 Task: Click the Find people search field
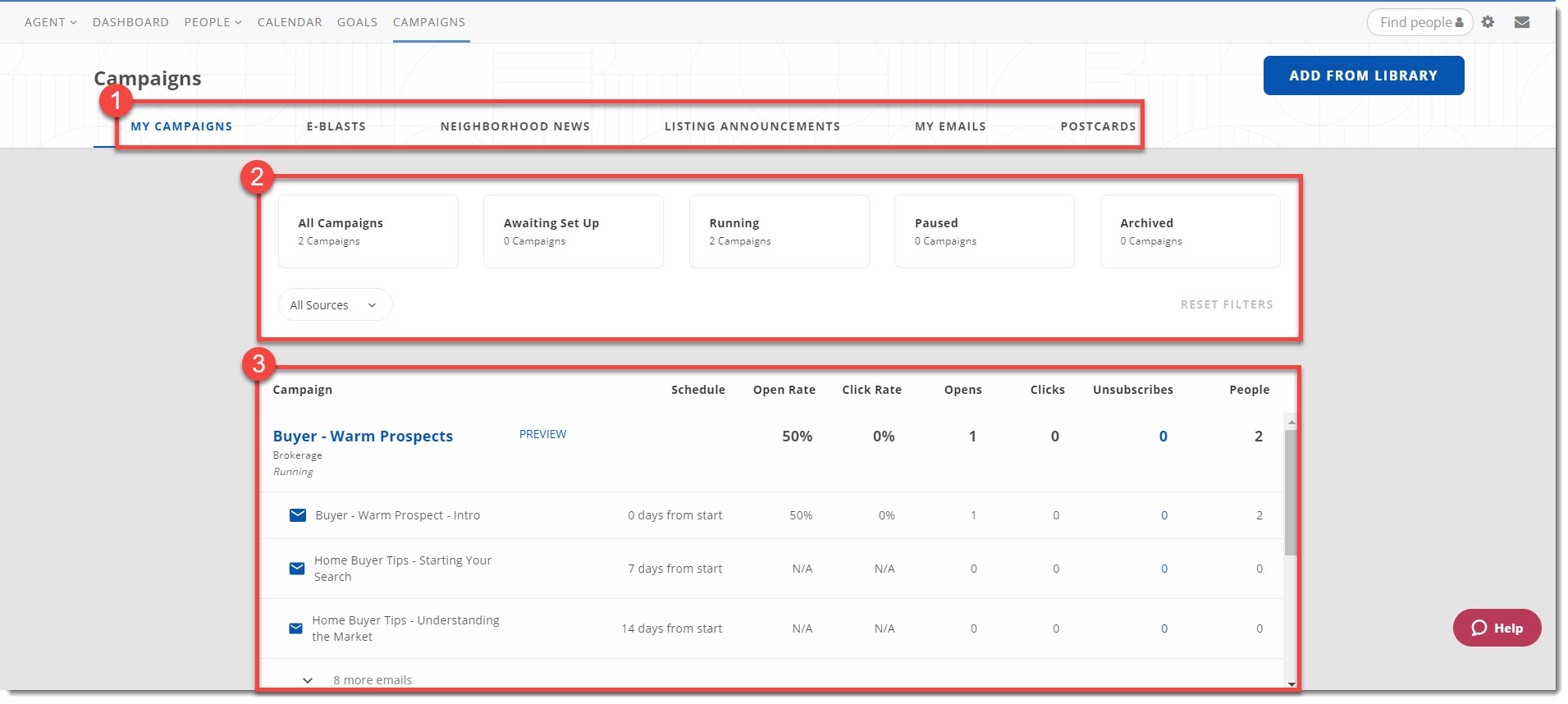pos(1415,22)
